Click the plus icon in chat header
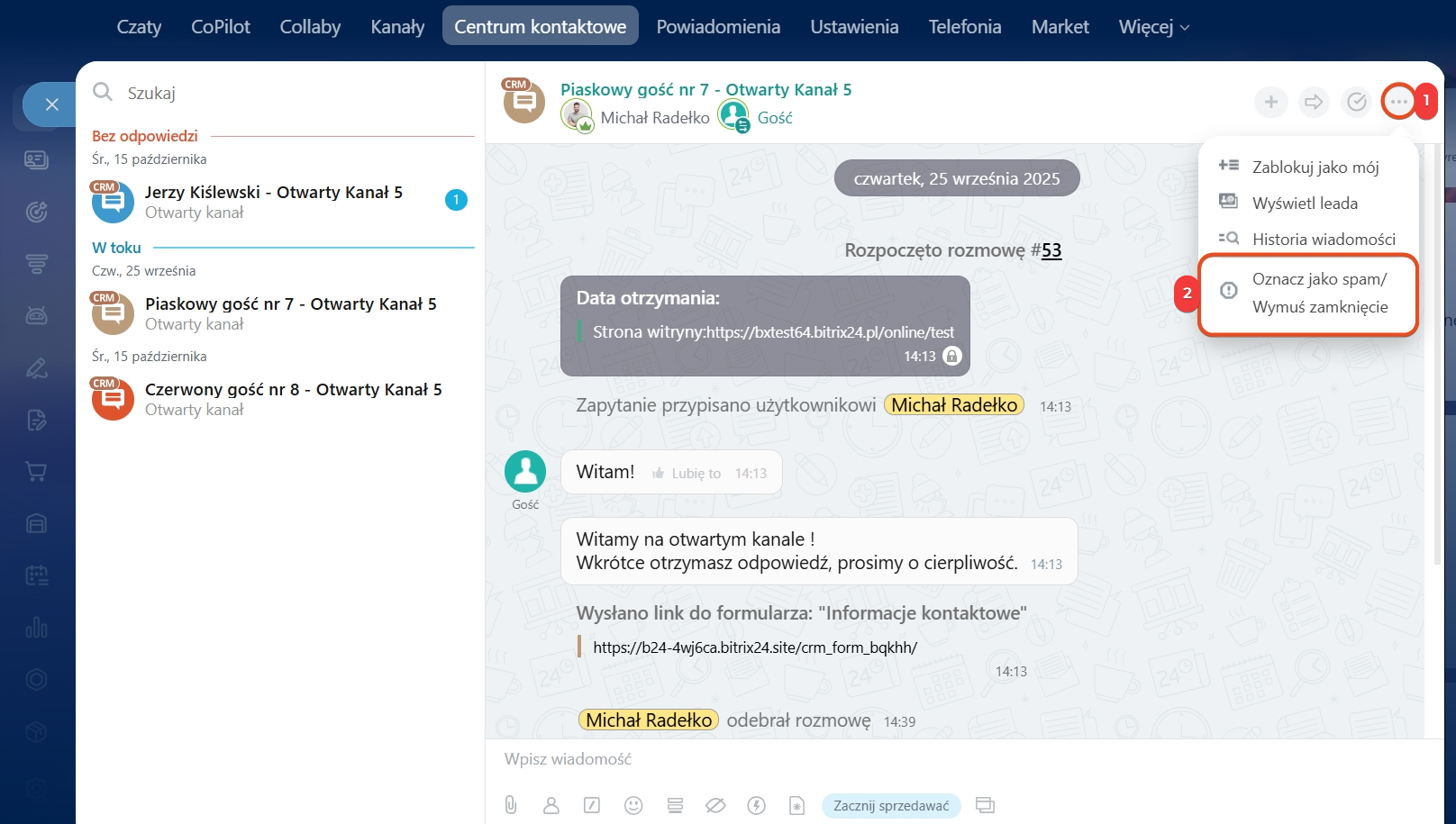Image resolution: width=1456 pixels, height=824 pixels. (1270, 102)
